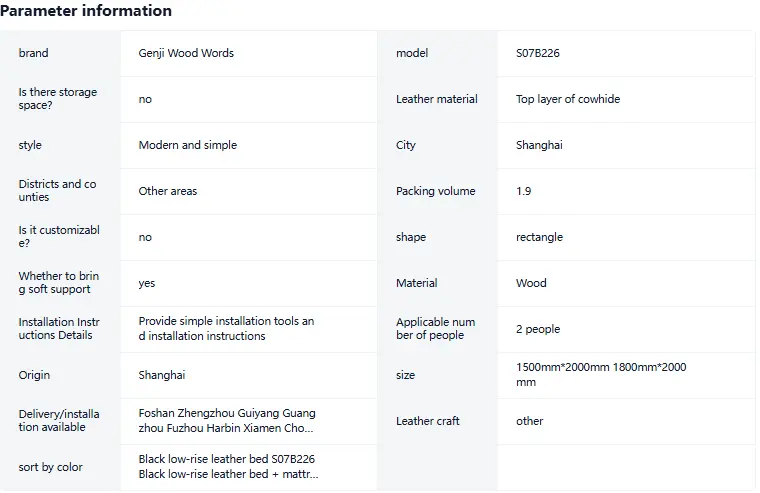The width and height of the screenshot is (760, 493).
Task: Click the Top layer of cowhide value
Action: pos(568,99)
